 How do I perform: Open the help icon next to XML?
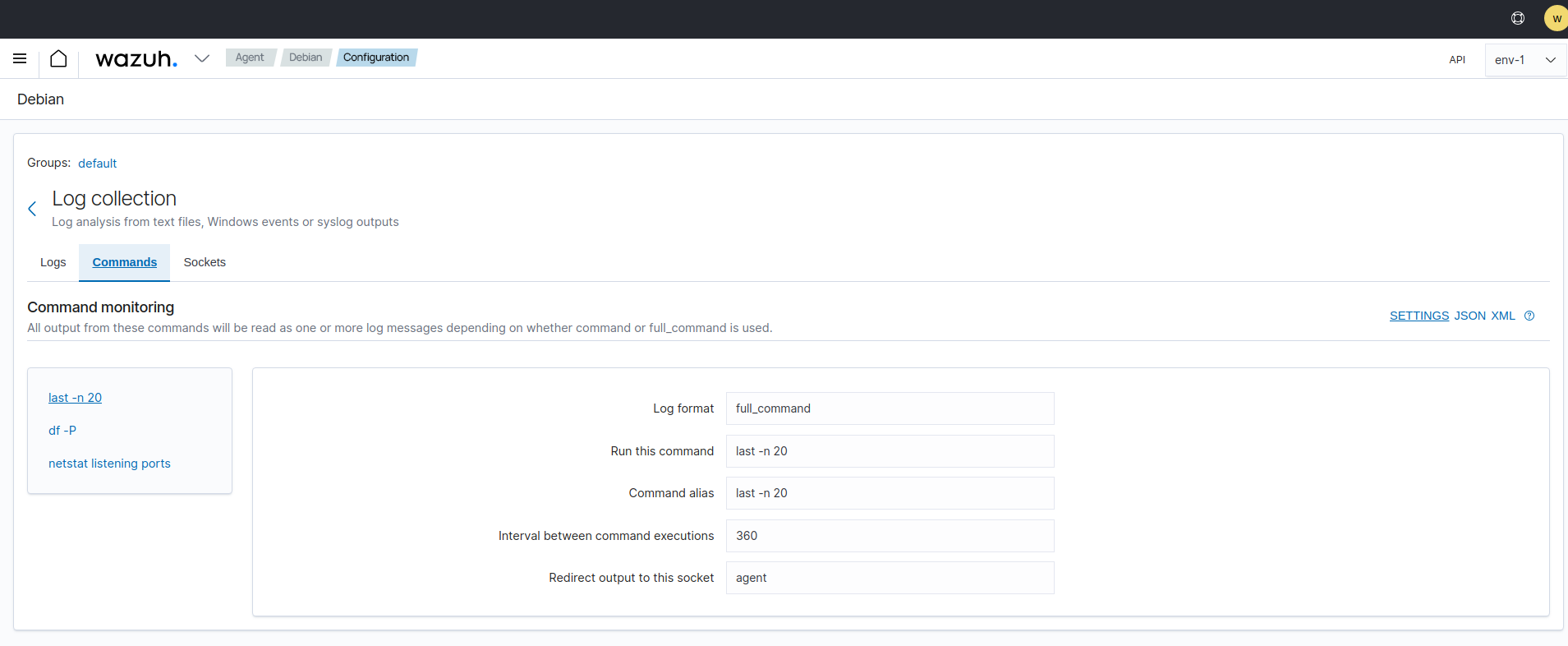[x=1529, y=316]
